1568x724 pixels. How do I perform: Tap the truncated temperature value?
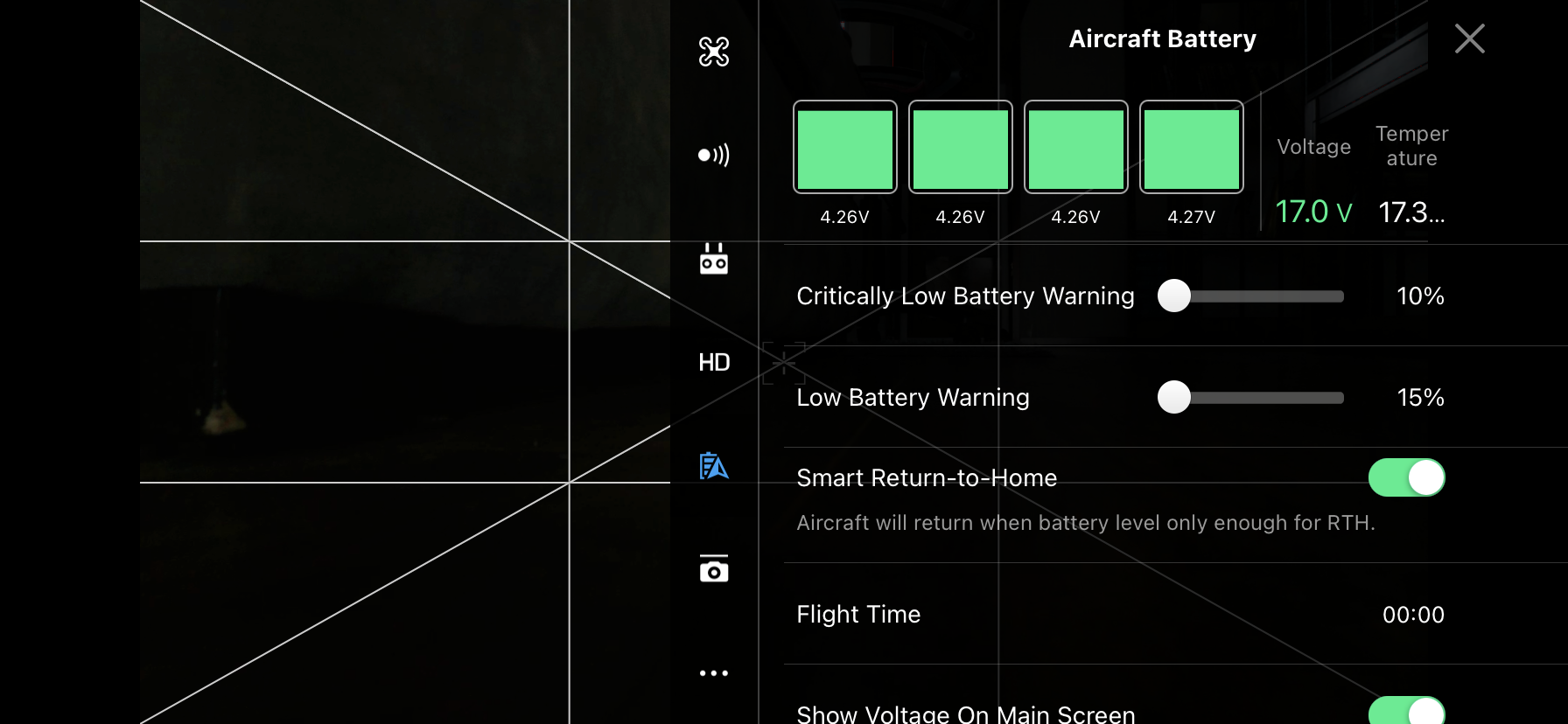click(x=1411, y=212)
